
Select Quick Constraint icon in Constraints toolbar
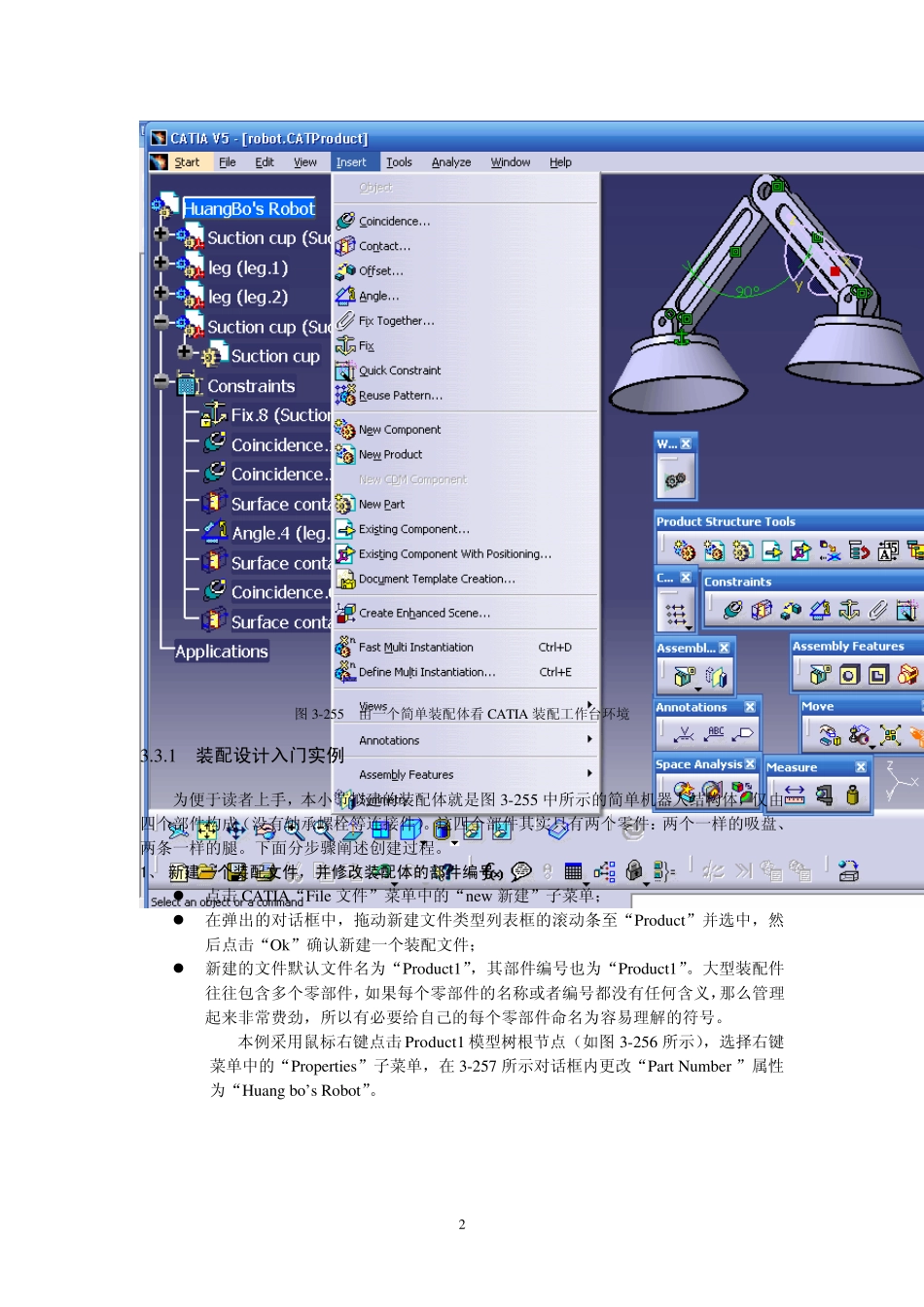tap(906, 610)
